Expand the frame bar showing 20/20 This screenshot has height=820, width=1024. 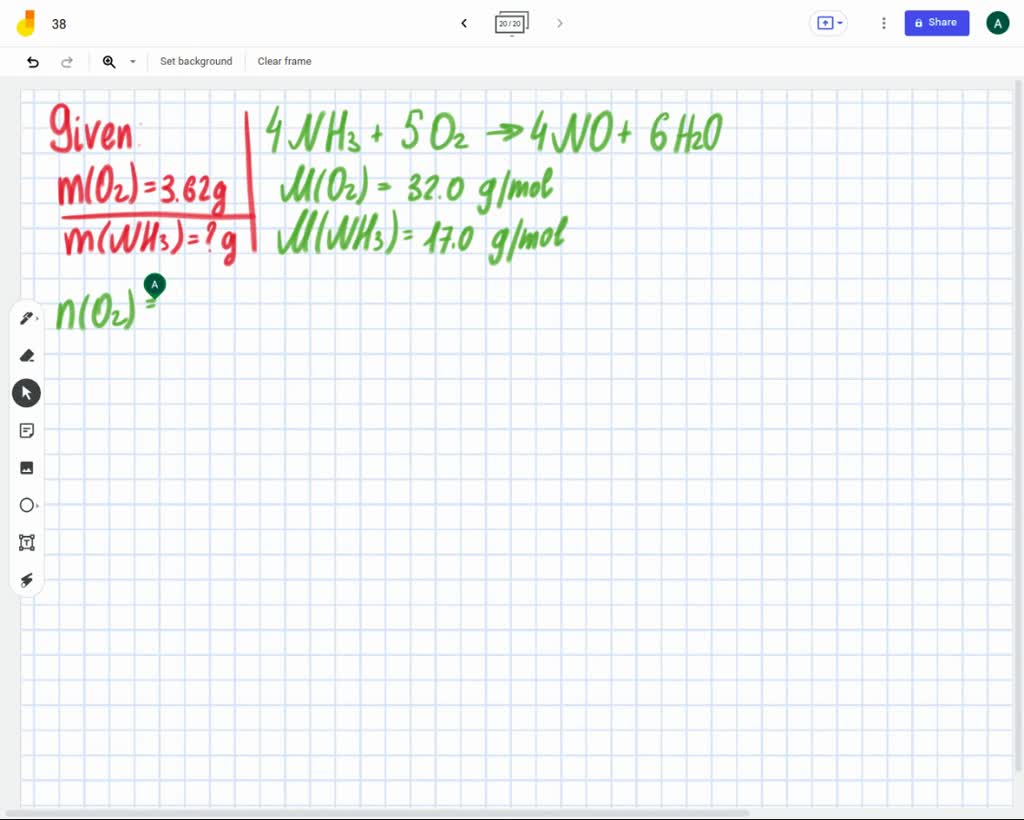tap(511, 23)
